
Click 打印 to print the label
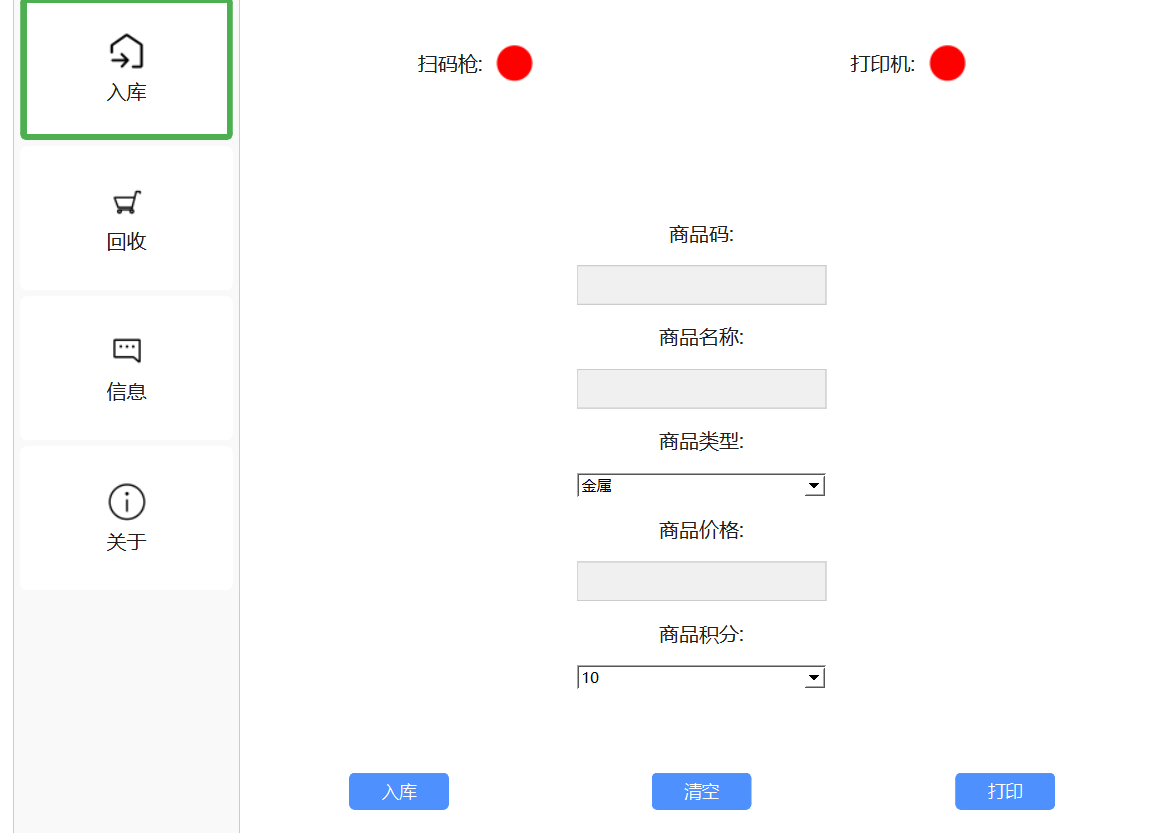click(1004, 791)
